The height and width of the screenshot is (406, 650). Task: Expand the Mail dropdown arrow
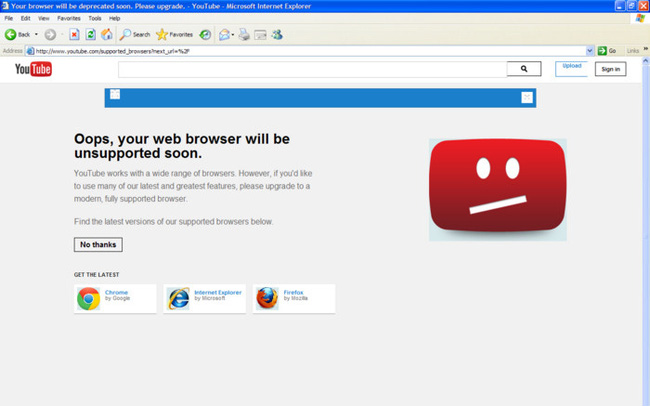[233, 35]
